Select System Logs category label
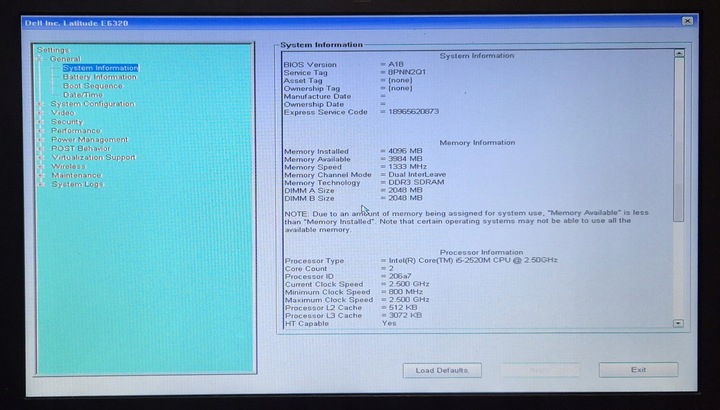 78,185
